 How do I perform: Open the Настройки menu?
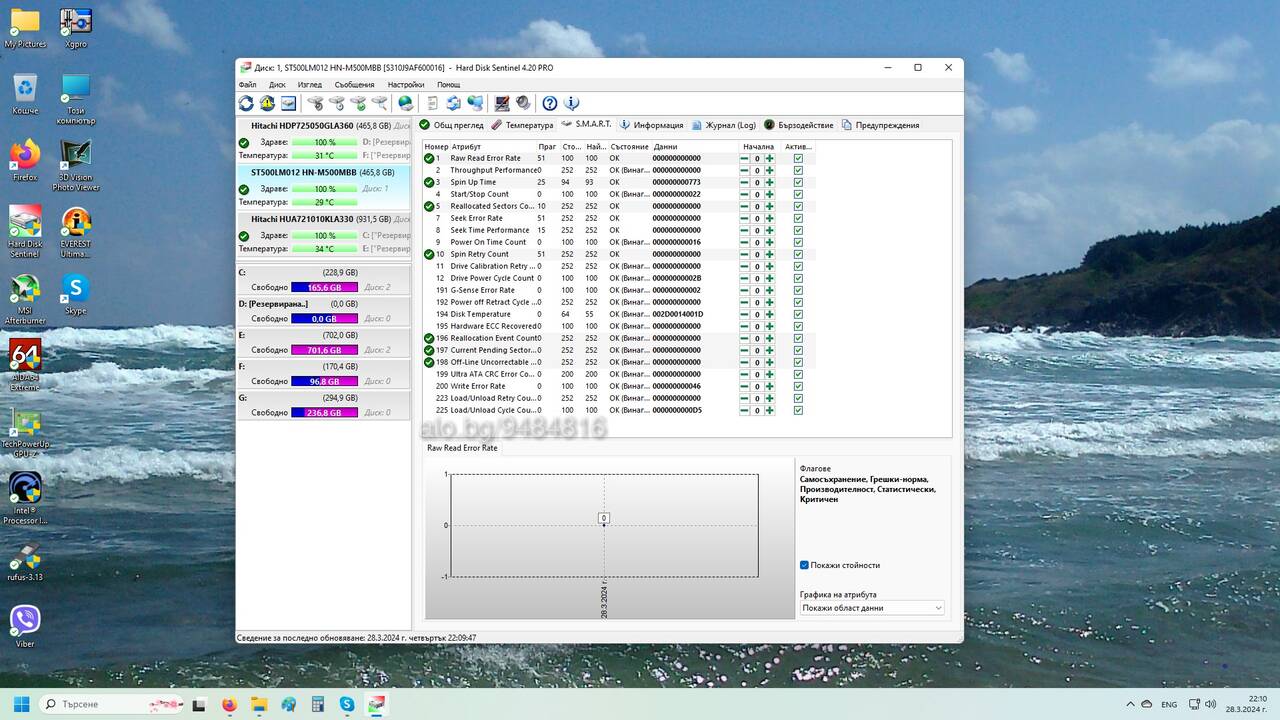(x=405, y=85)
